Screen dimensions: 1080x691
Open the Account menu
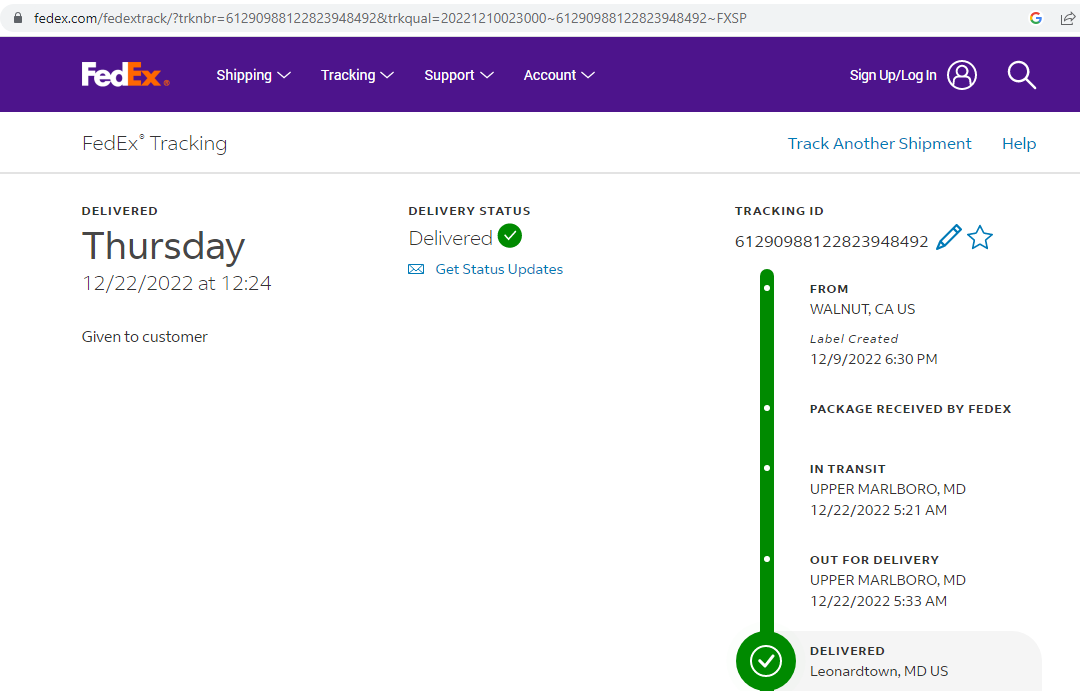559,75
